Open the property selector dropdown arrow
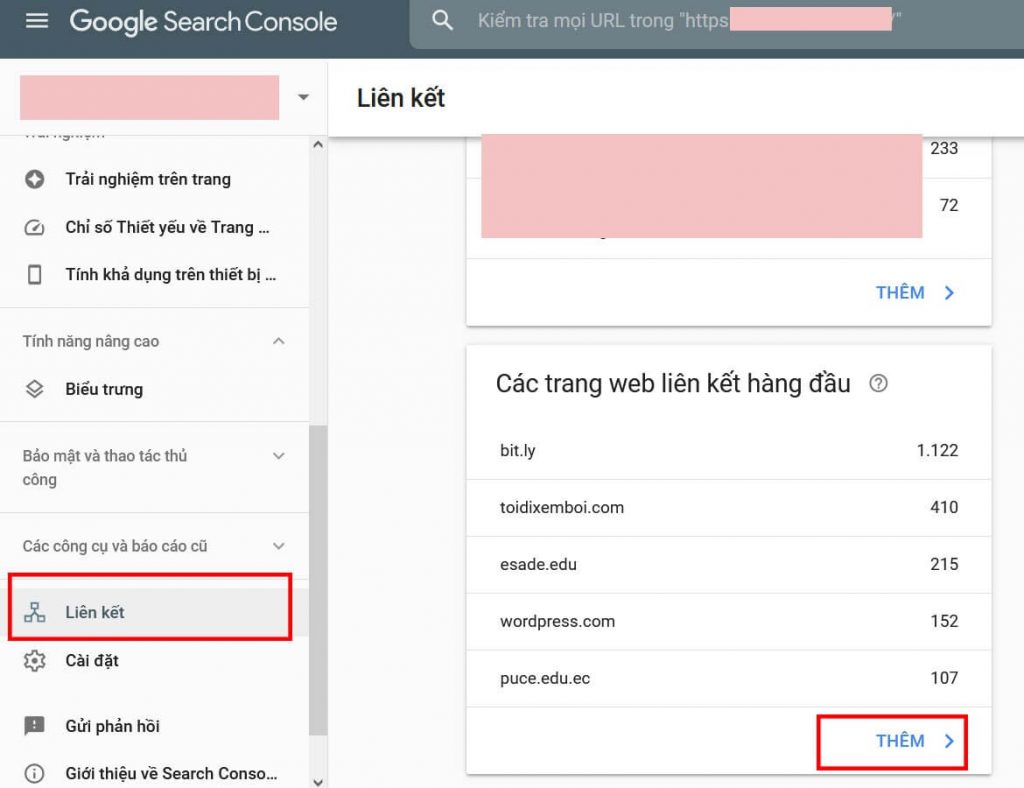Viewport: 1024px width, 788px height. pos(303,97)
